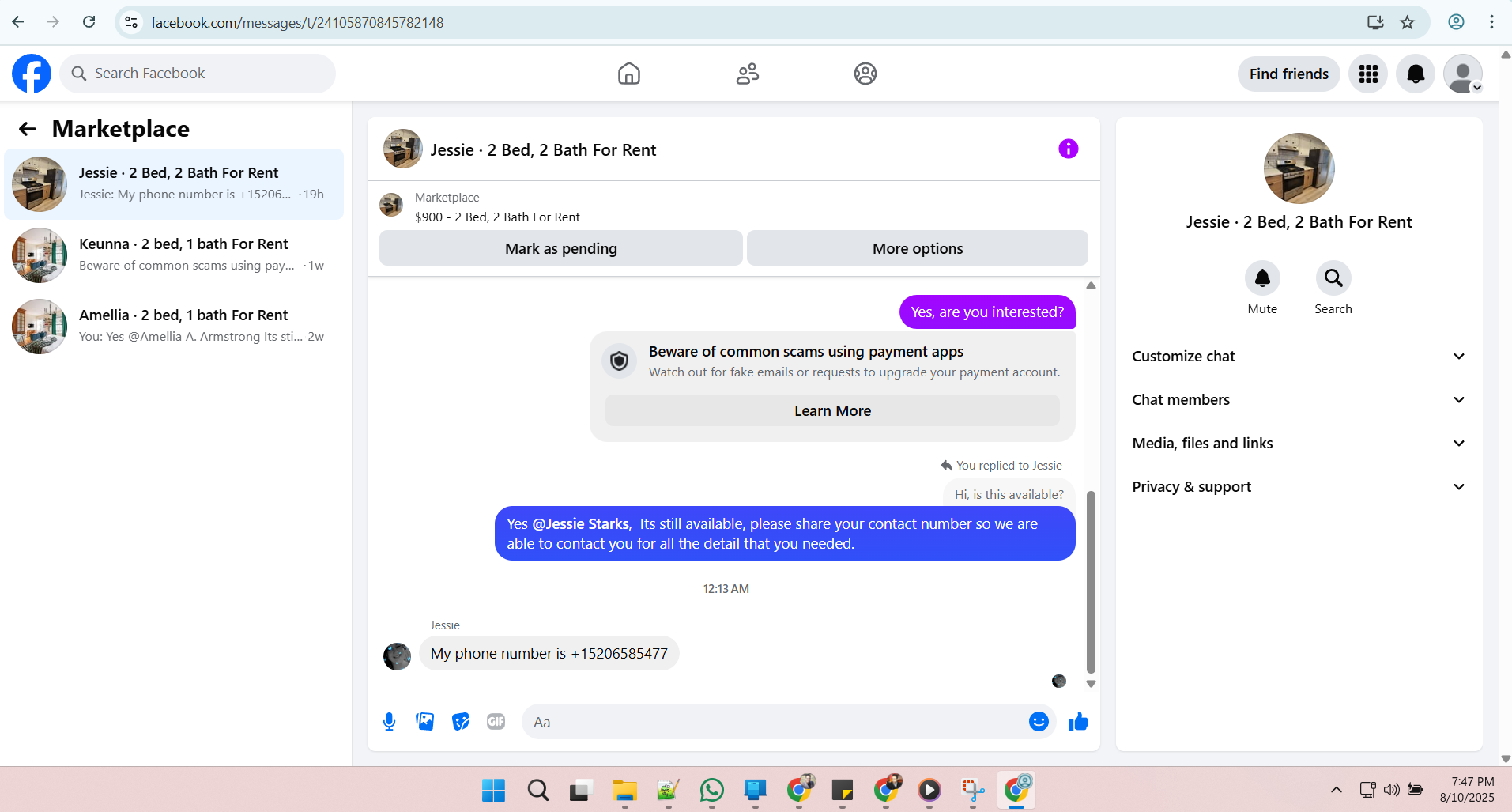Go back in browser history
This screenshot has height=812, width=1512.
coord(18,22)
